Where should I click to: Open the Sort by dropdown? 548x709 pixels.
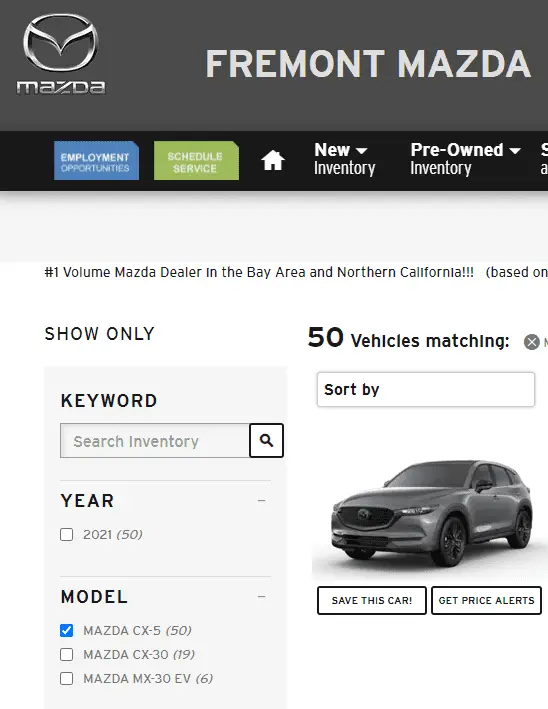426,389
